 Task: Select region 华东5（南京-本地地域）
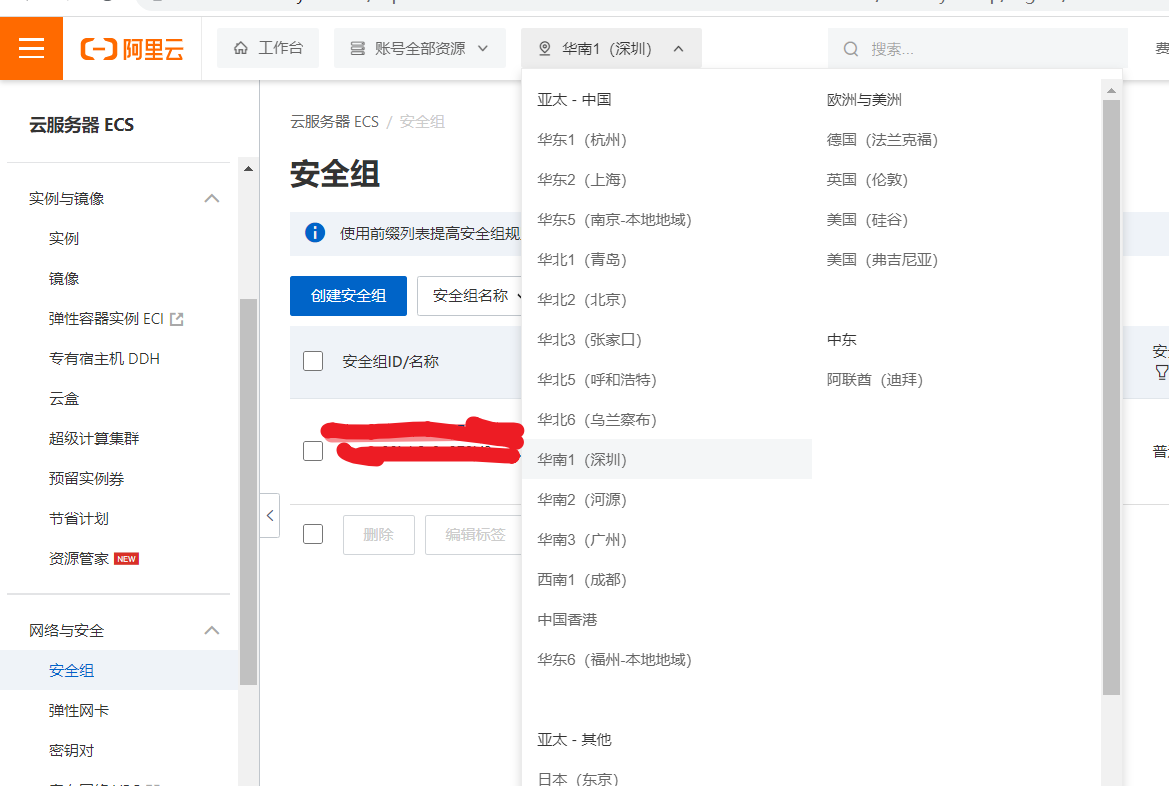[615, 219]
